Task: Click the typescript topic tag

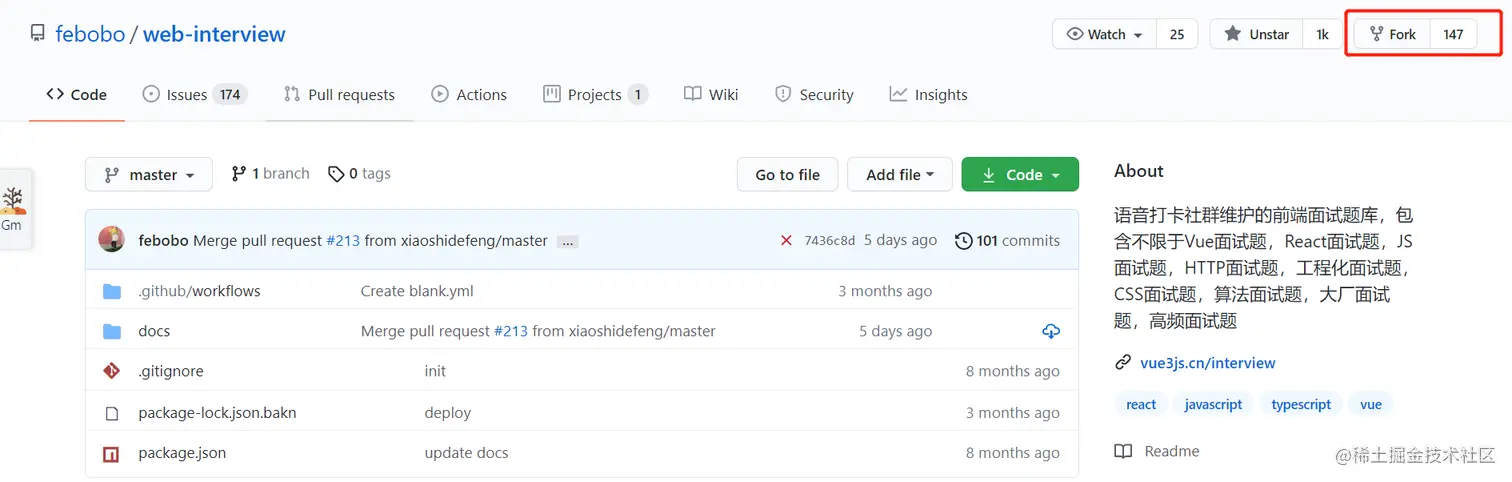Action: [1301, 404]
